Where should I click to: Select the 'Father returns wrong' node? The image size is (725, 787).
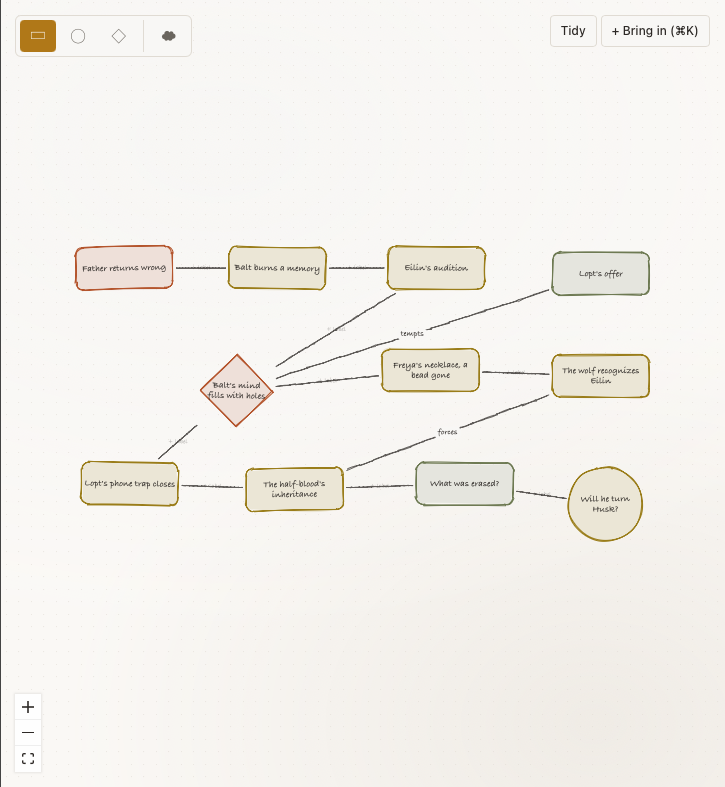[124, 268]
